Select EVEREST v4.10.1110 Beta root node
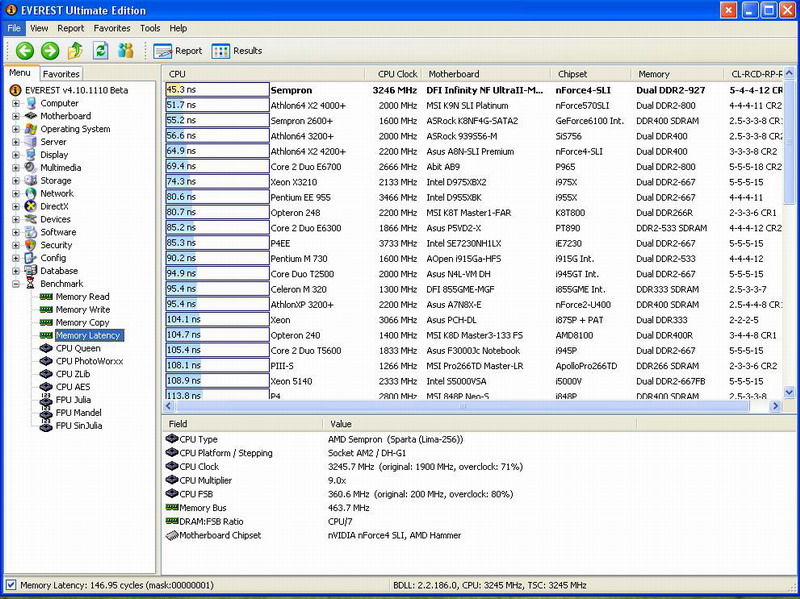 click(x=77, y=90)
